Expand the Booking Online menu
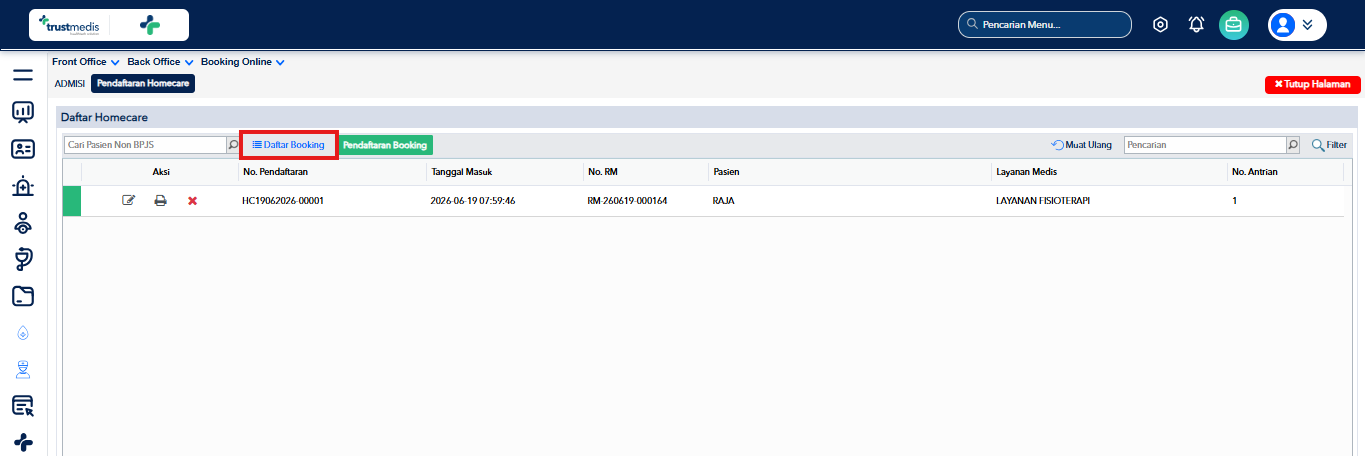Viewport: 1365px width, 456px height. (x=243, y=62)
